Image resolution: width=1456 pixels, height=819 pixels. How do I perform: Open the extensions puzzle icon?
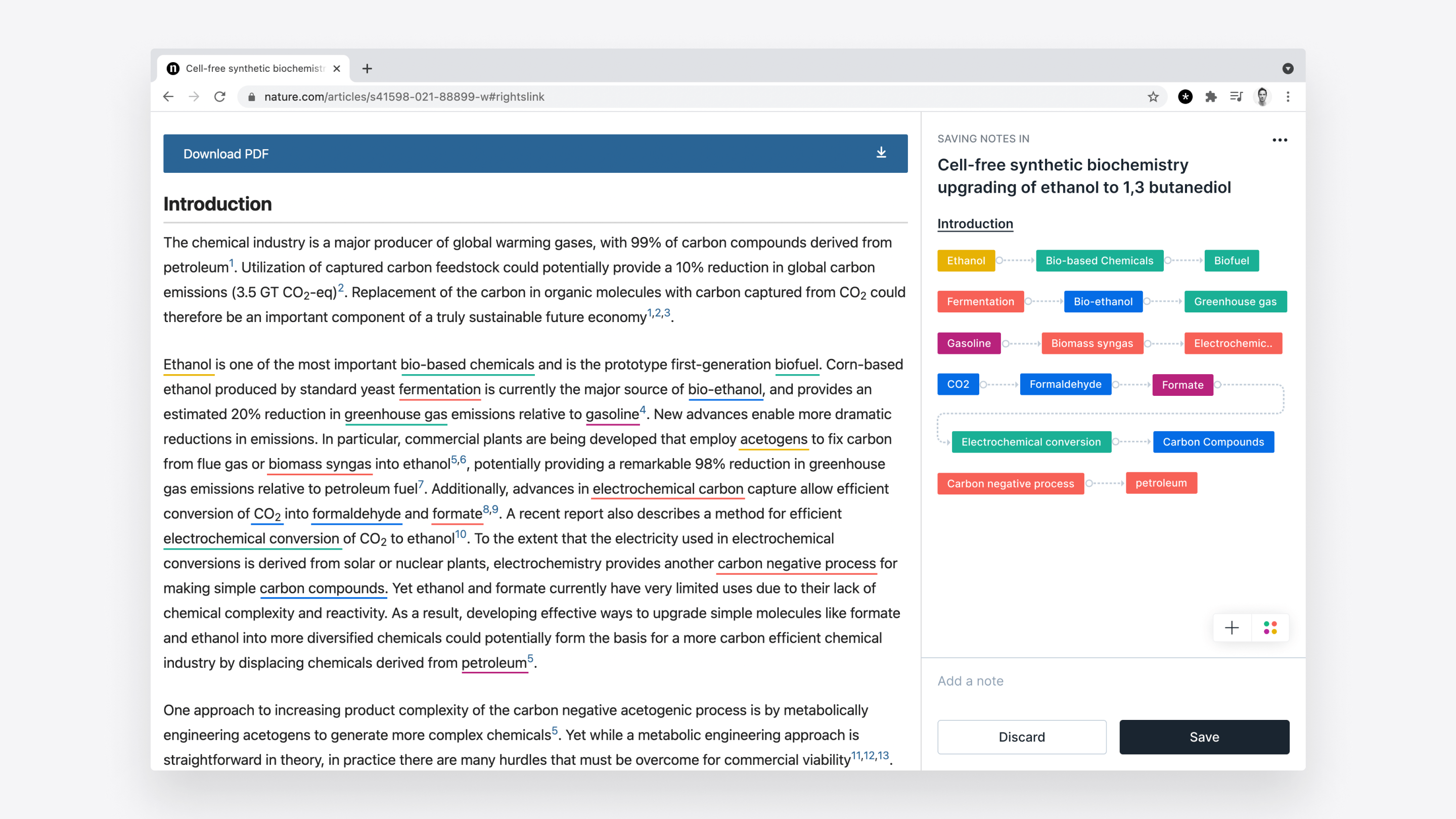point(1211,97)
